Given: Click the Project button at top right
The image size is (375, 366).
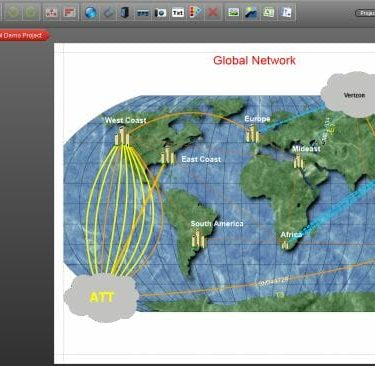Looking at the screenshot, I should [365, 13].
